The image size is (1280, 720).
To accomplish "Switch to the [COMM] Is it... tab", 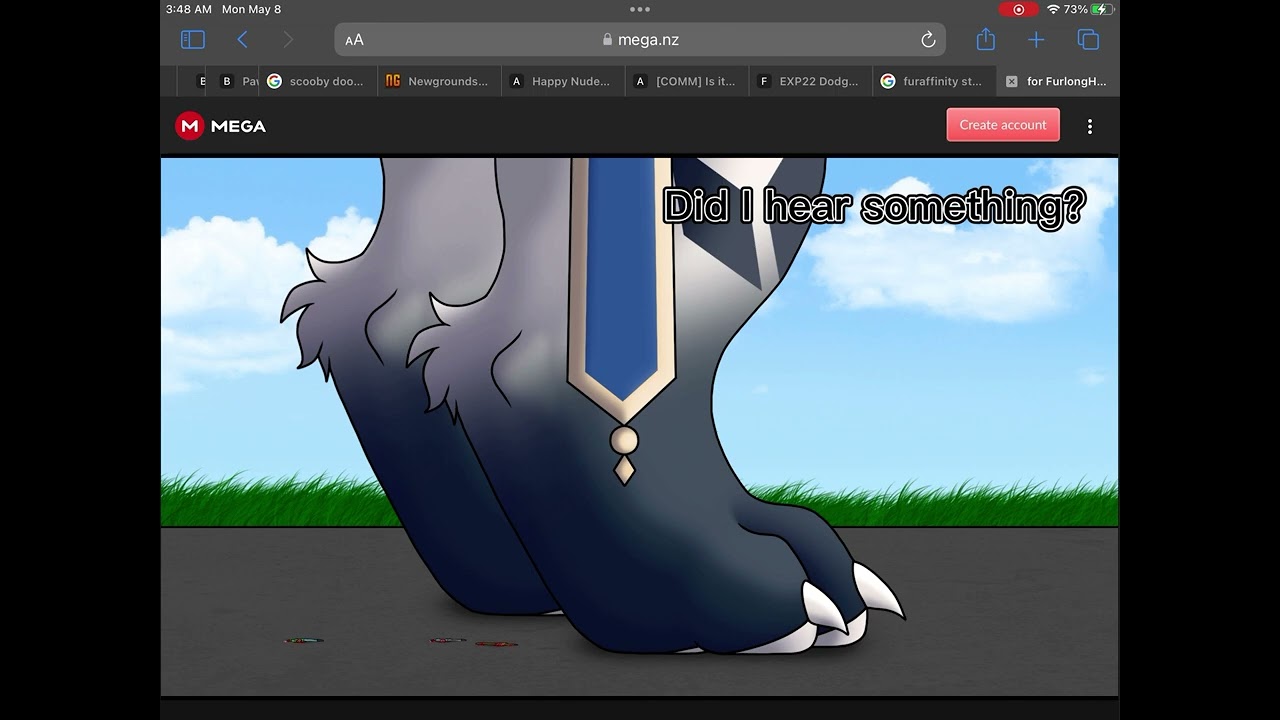I will (687, 81).
